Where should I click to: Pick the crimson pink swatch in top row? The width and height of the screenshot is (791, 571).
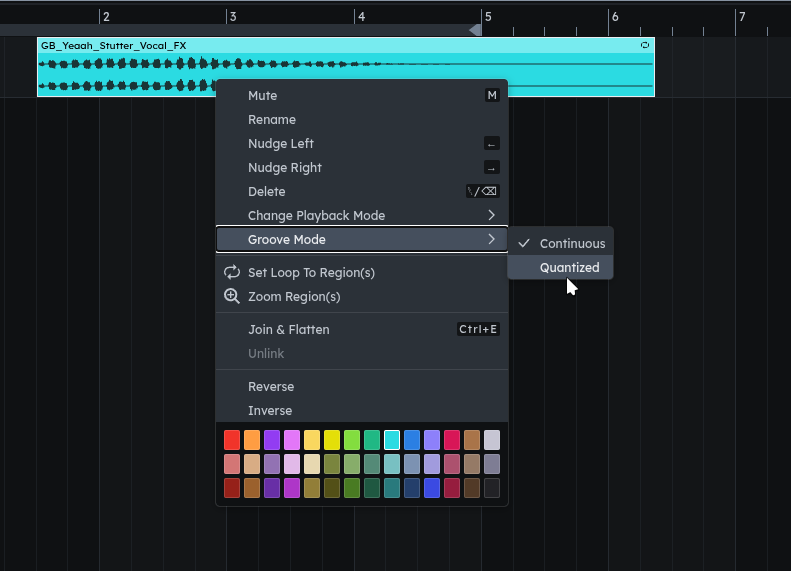pos(452,440)
